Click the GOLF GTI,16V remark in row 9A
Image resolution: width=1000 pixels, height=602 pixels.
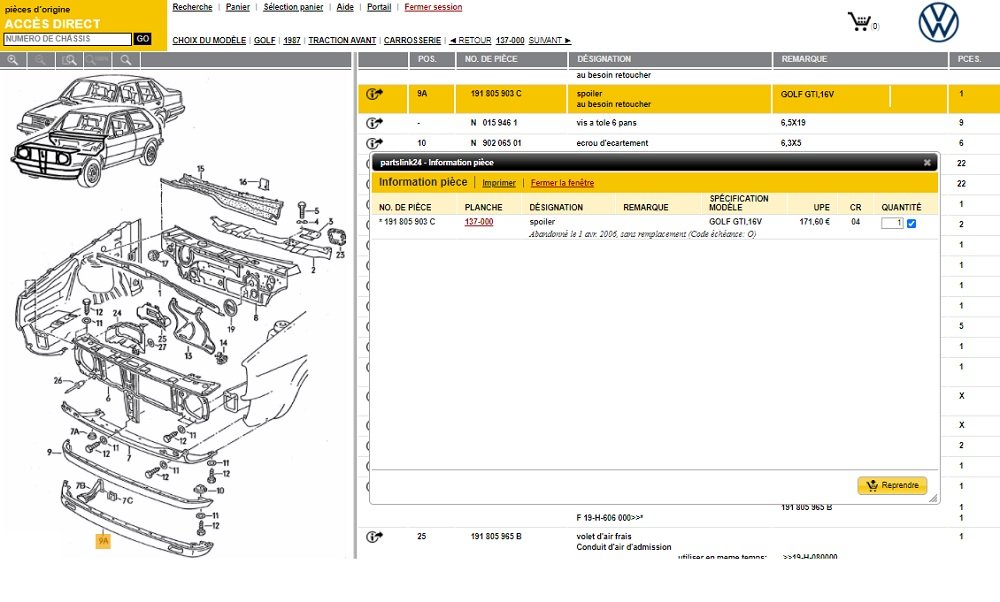coord(807,94)
